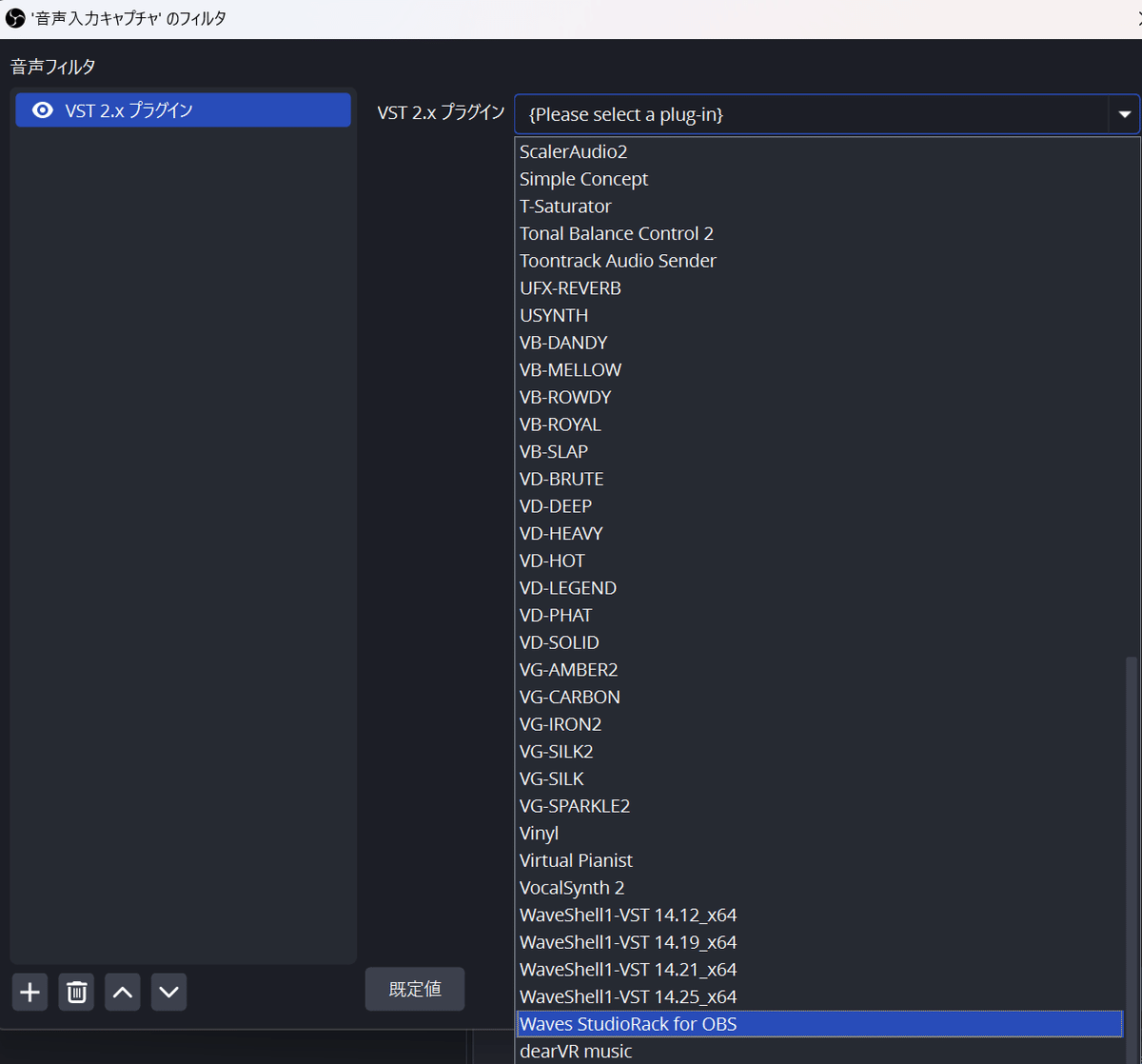Pick Toontrack Audio Sender
The width and height of the screenshot is (1142, 1064).
(x=819, y=261)
